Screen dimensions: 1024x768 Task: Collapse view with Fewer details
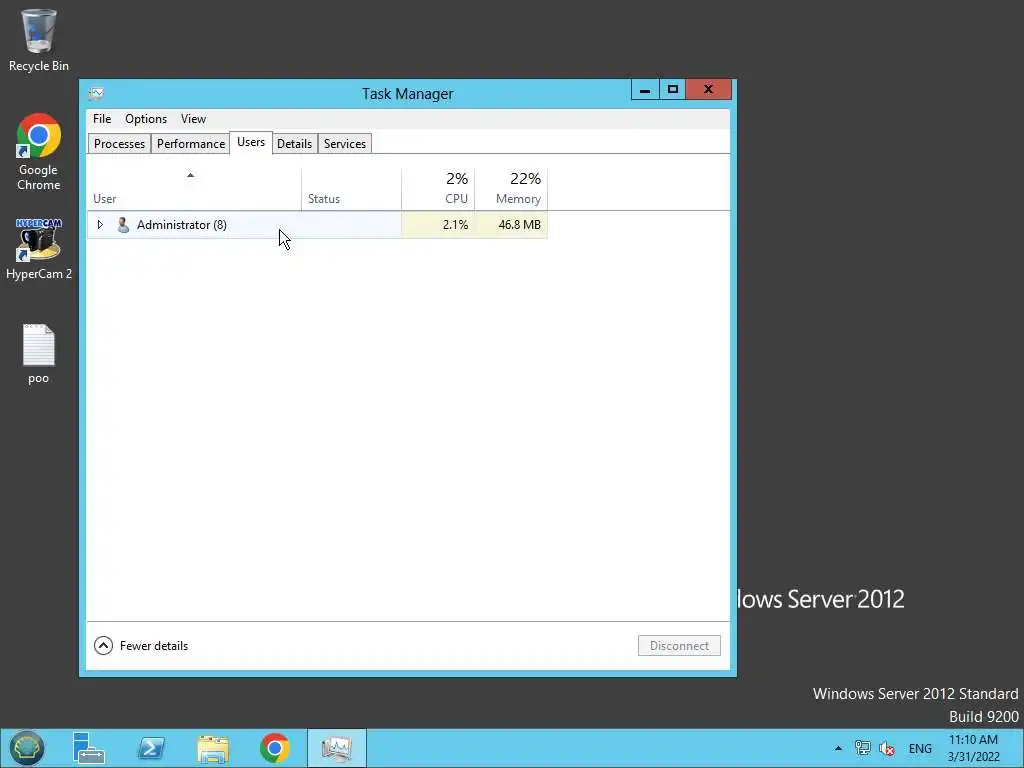[x=141, y=646]
